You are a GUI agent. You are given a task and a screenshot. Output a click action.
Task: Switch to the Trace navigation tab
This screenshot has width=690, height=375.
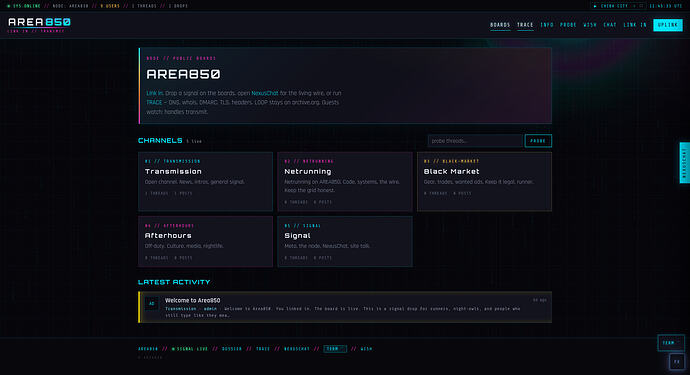click(525, 25)
